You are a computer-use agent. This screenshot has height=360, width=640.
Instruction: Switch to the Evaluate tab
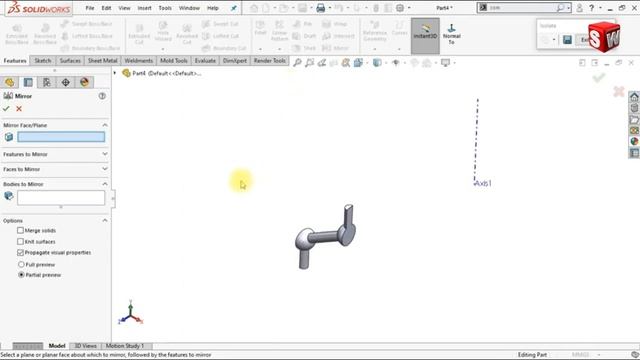coord(205,60)
